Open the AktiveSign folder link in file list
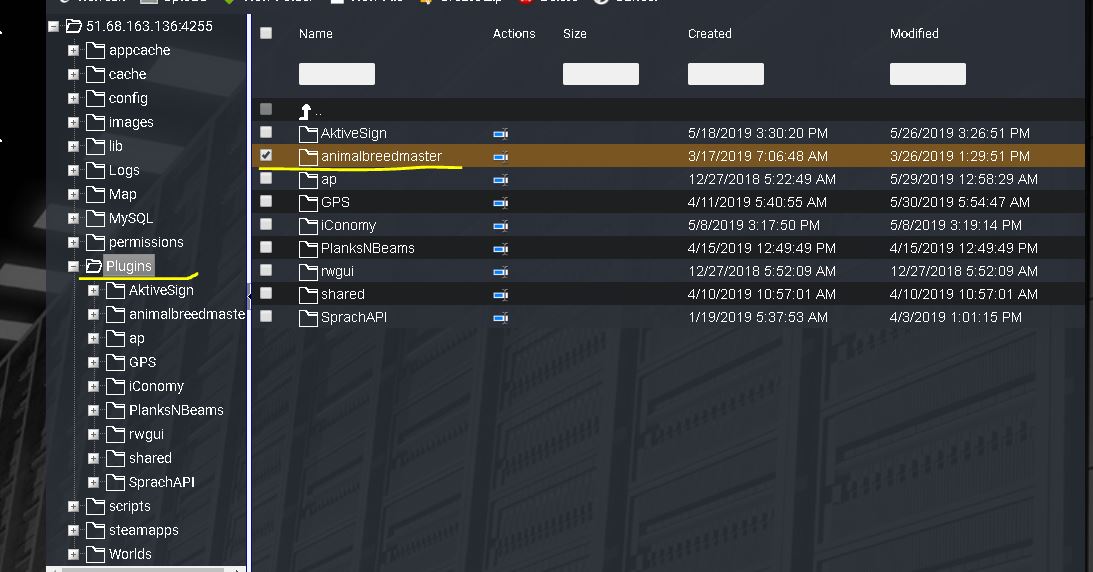 click(x=353, y=133)
